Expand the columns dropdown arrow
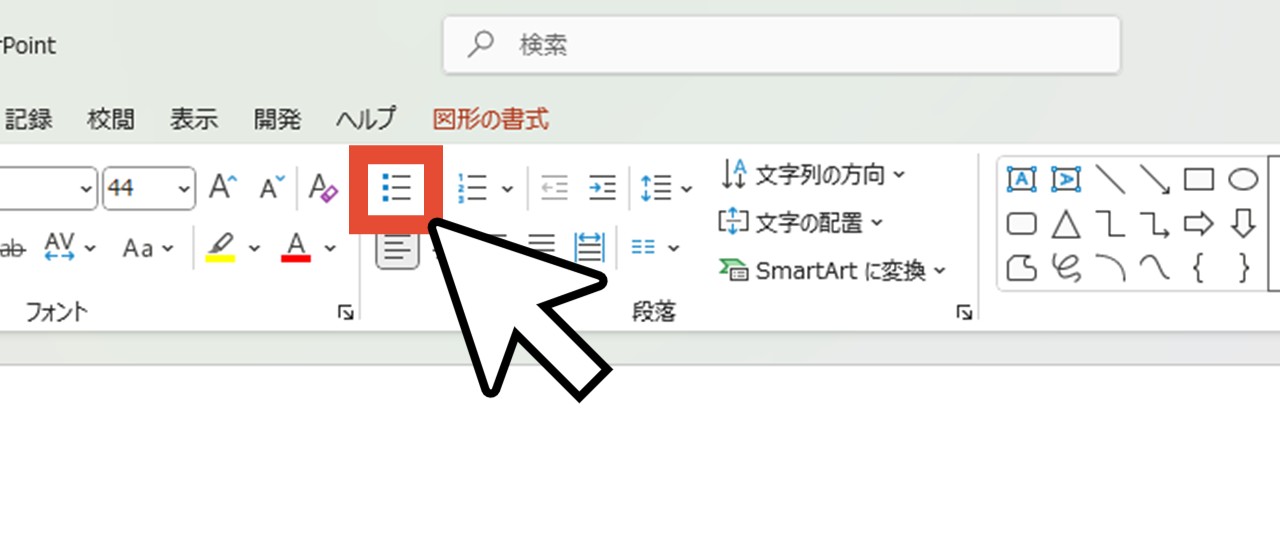Image resolution: width=1280 pixels, height=533 pixels. coord(673,247)
